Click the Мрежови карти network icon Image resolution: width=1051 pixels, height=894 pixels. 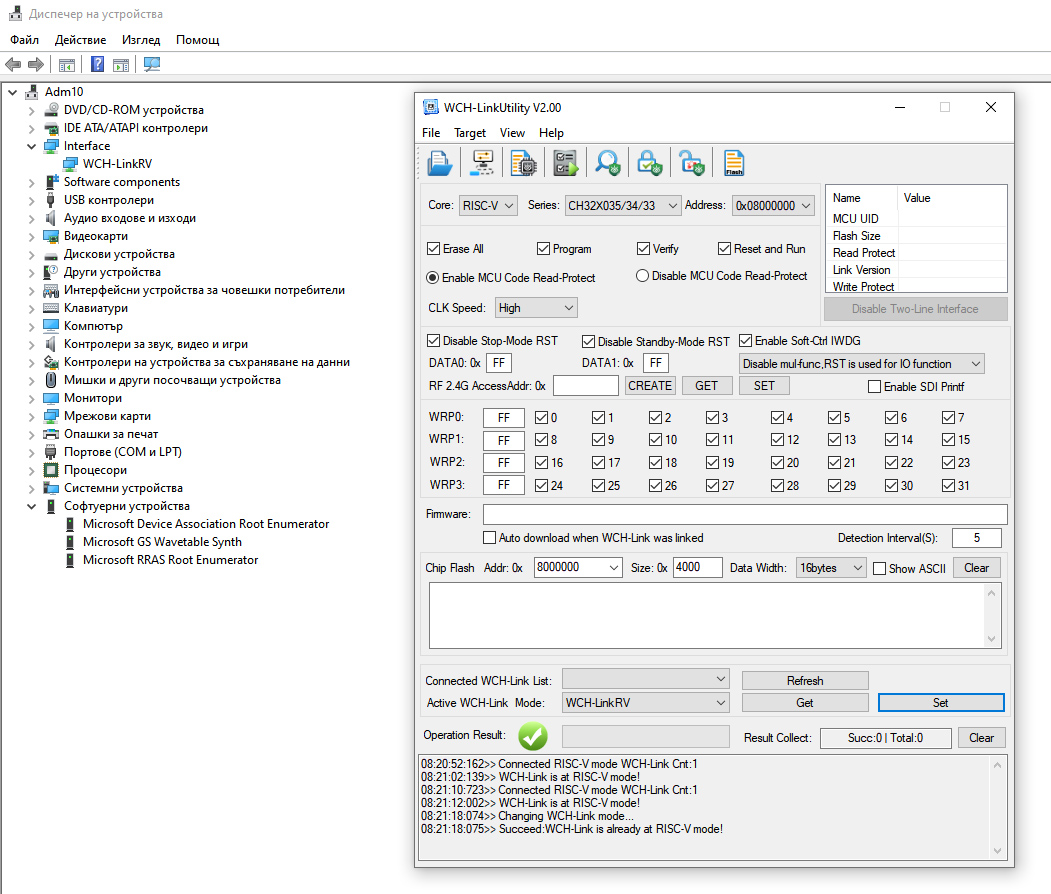click(x=51, y=416)
